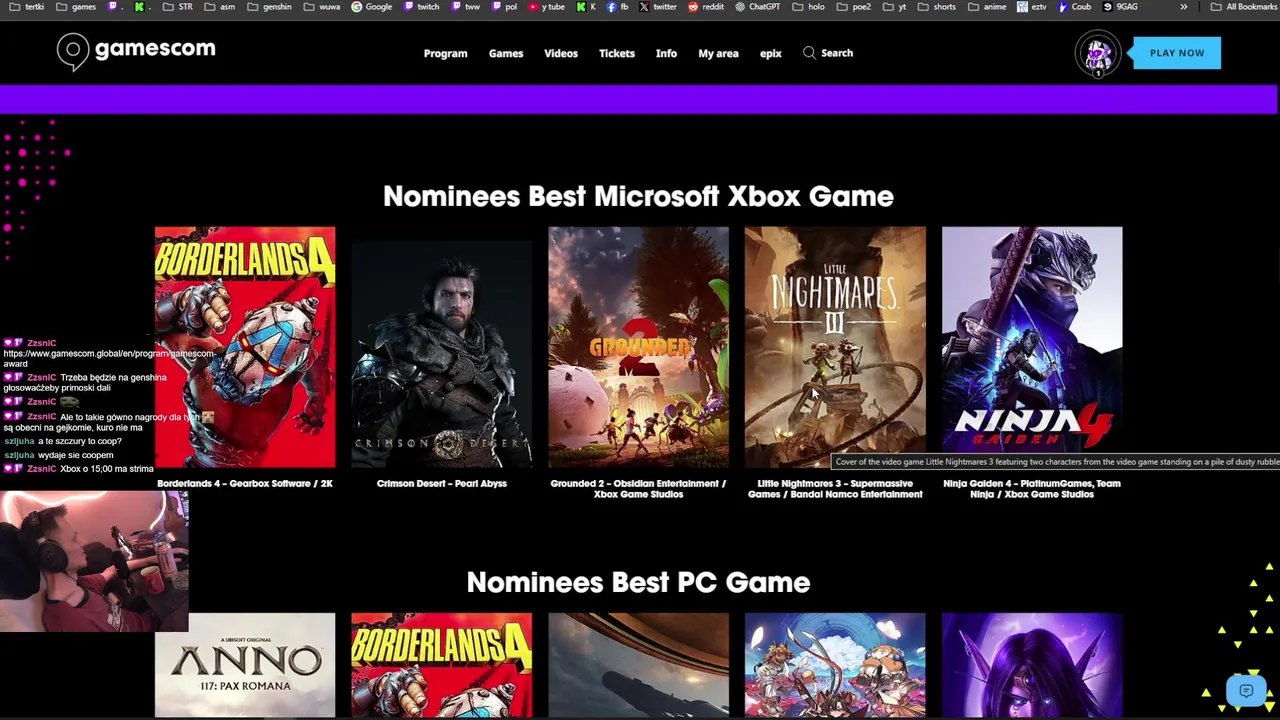Open the Anno 117: Pax Romana cover

point(245,665)
